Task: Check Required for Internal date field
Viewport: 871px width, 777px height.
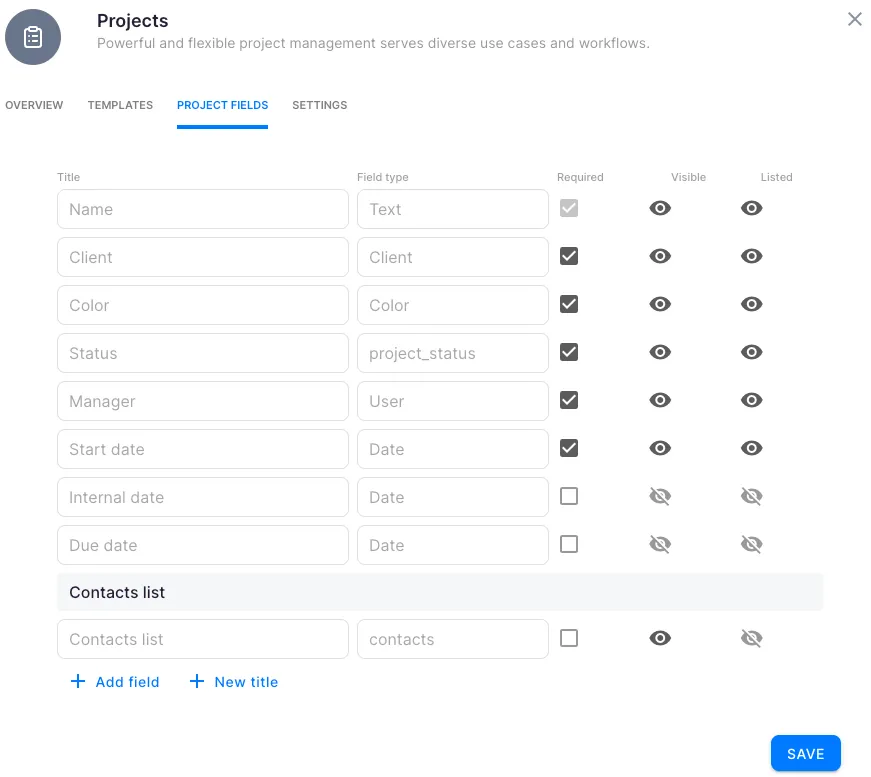Action: coord(569,497)
